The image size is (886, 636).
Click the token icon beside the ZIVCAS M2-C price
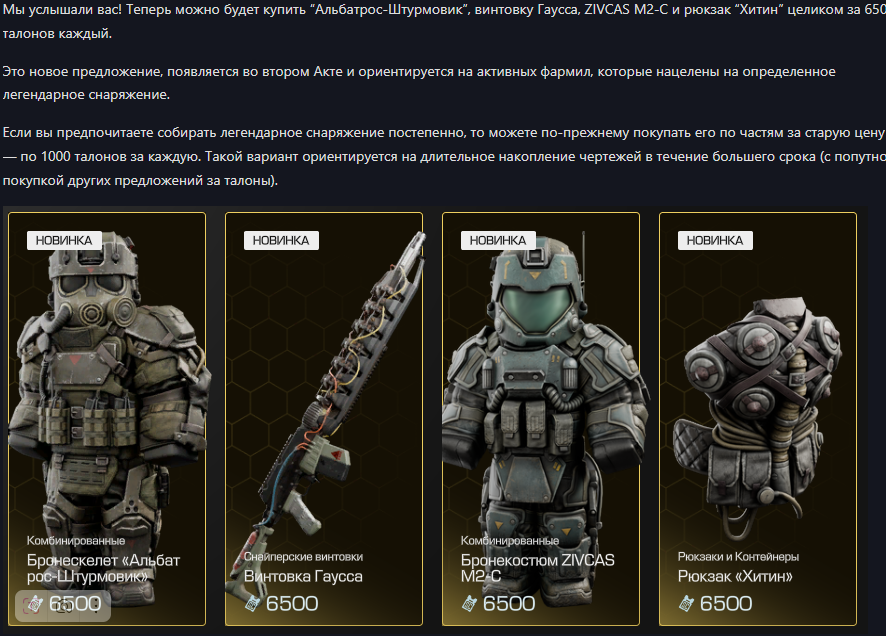tap(470, 604)
